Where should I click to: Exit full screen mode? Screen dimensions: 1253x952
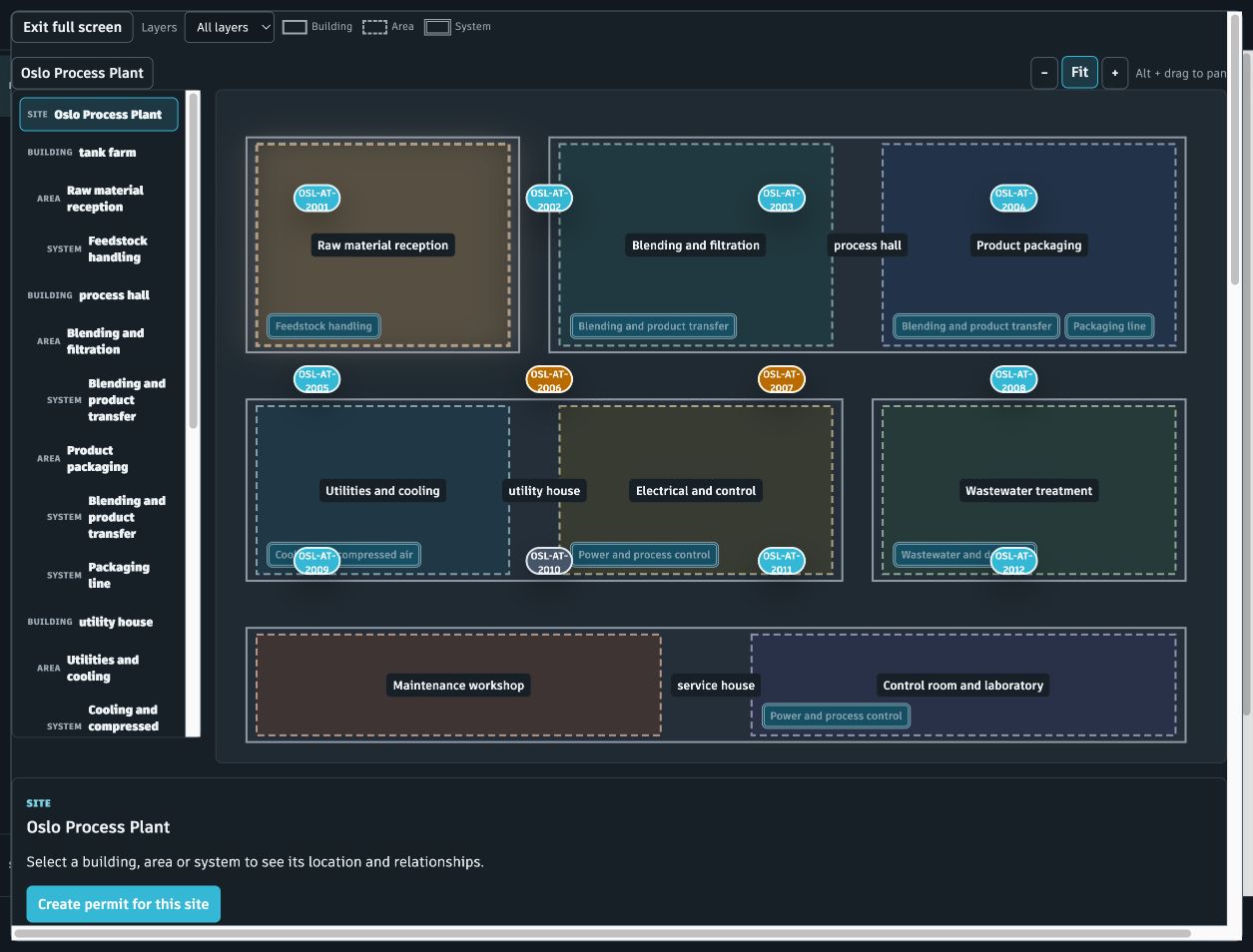click(72, 27)
